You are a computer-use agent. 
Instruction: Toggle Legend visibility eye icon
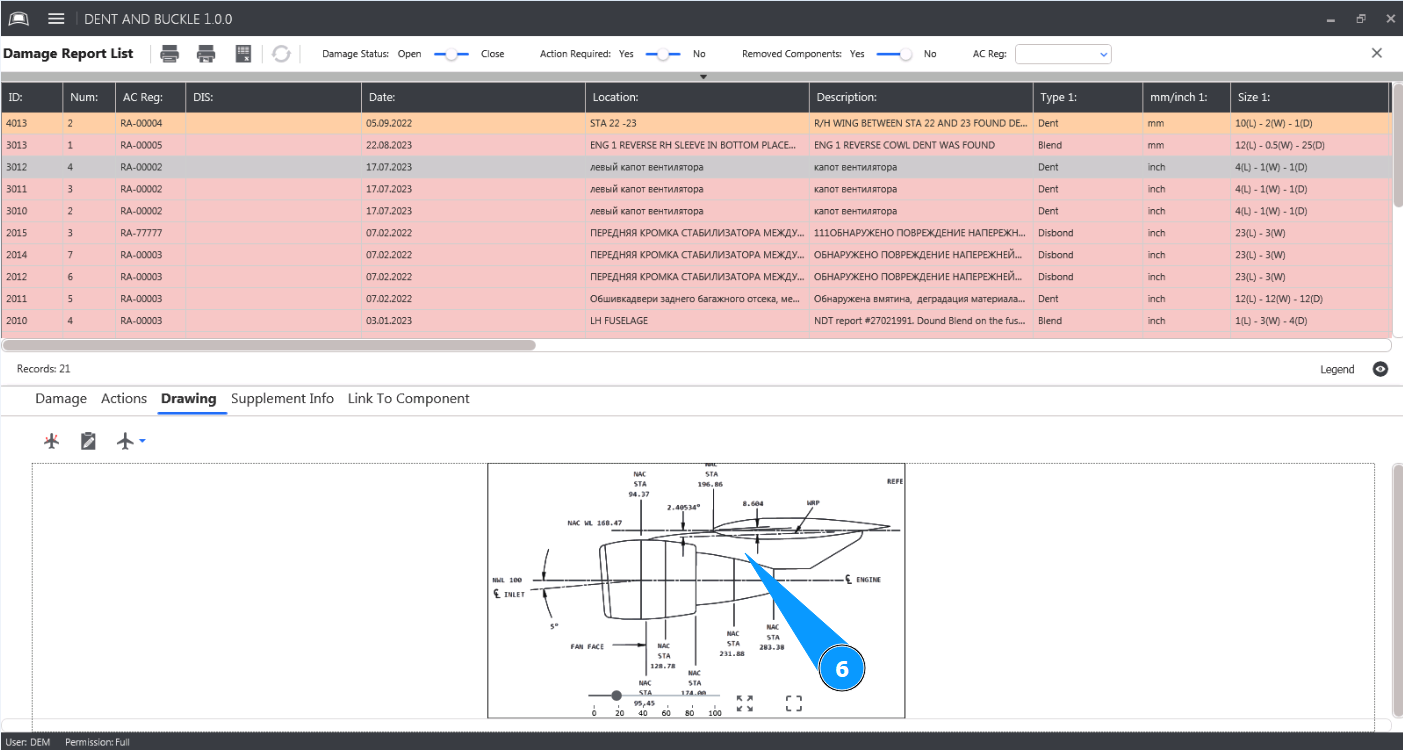(x=1380, y=369)
